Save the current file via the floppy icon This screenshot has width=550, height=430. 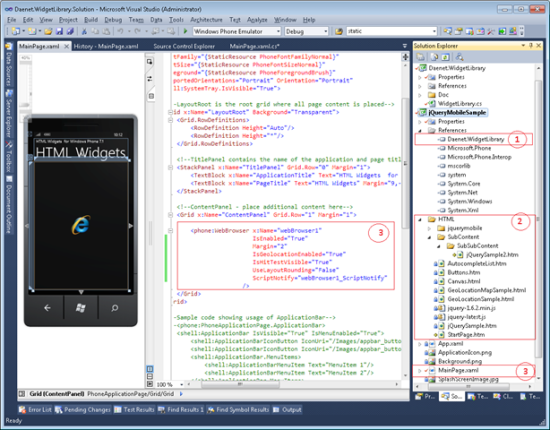(59, 31)
